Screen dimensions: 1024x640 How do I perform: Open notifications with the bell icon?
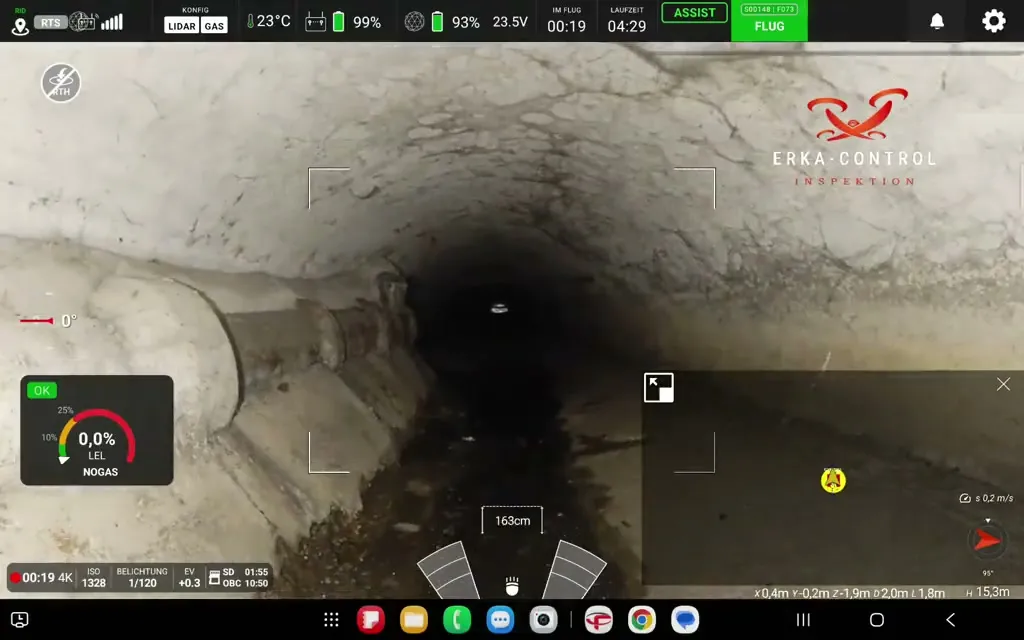[936, 22]
